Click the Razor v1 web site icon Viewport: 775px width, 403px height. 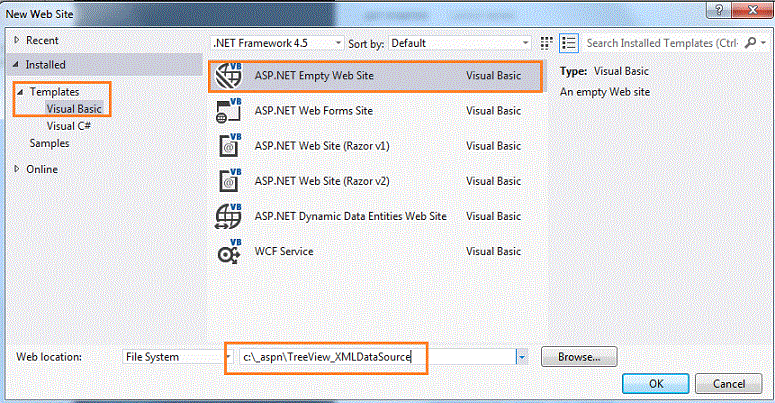[x=229, y=146]
